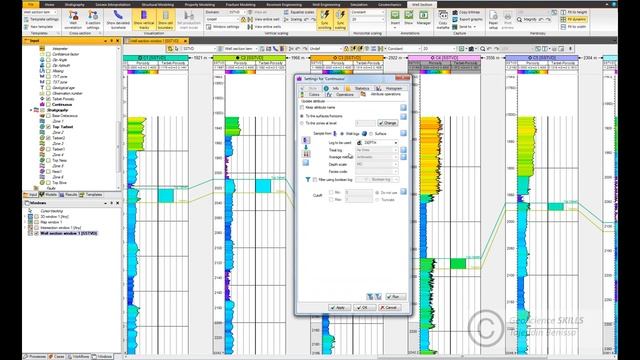Switch to the Info tab

click(x=332, y=88)
